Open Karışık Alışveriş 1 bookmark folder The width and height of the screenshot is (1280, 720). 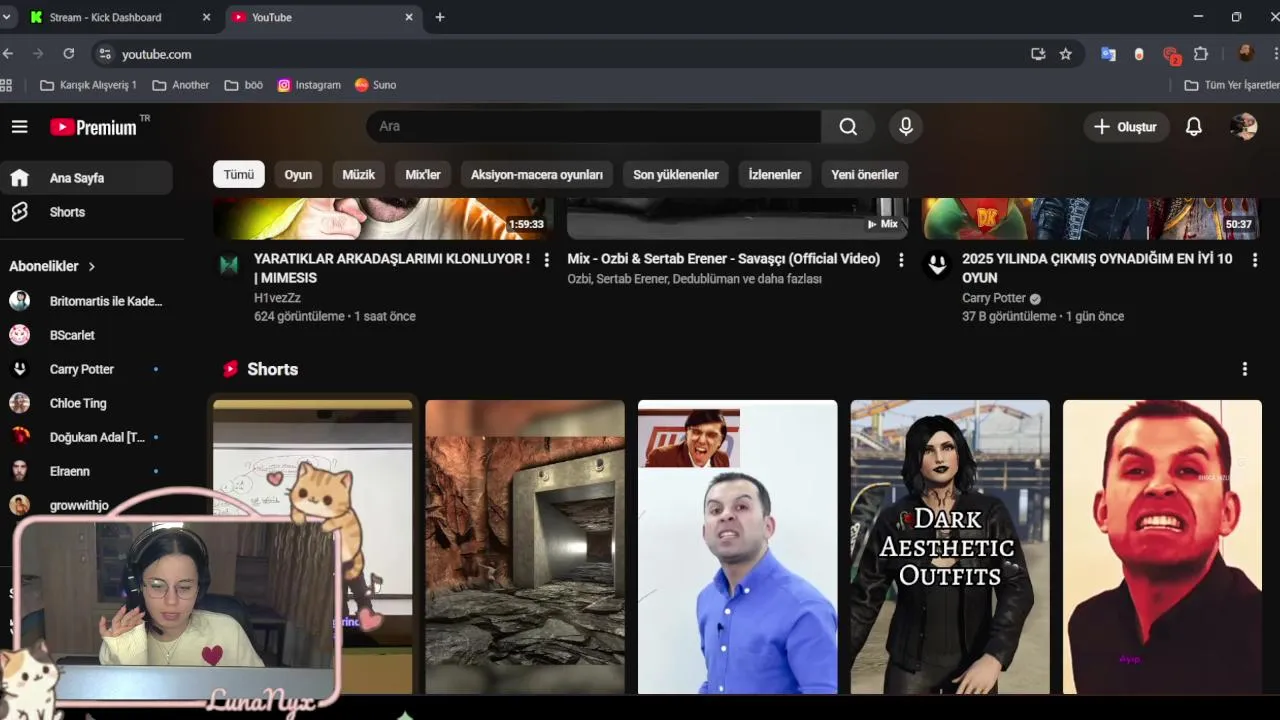pos(88,85)
